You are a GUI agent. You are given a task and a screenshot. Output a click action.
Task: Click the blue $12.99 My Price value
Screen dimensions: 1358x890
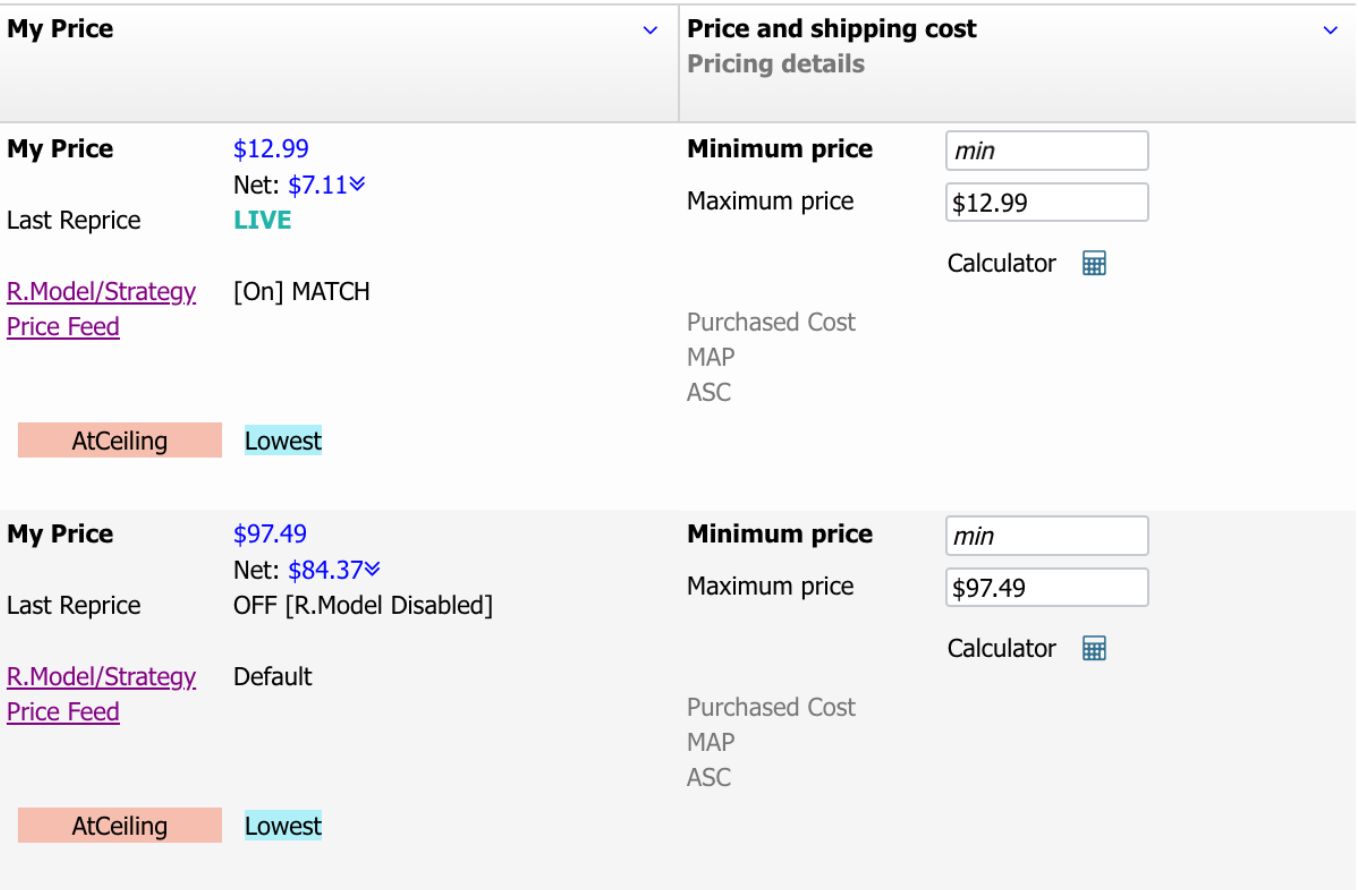click(x=271, y=149)
